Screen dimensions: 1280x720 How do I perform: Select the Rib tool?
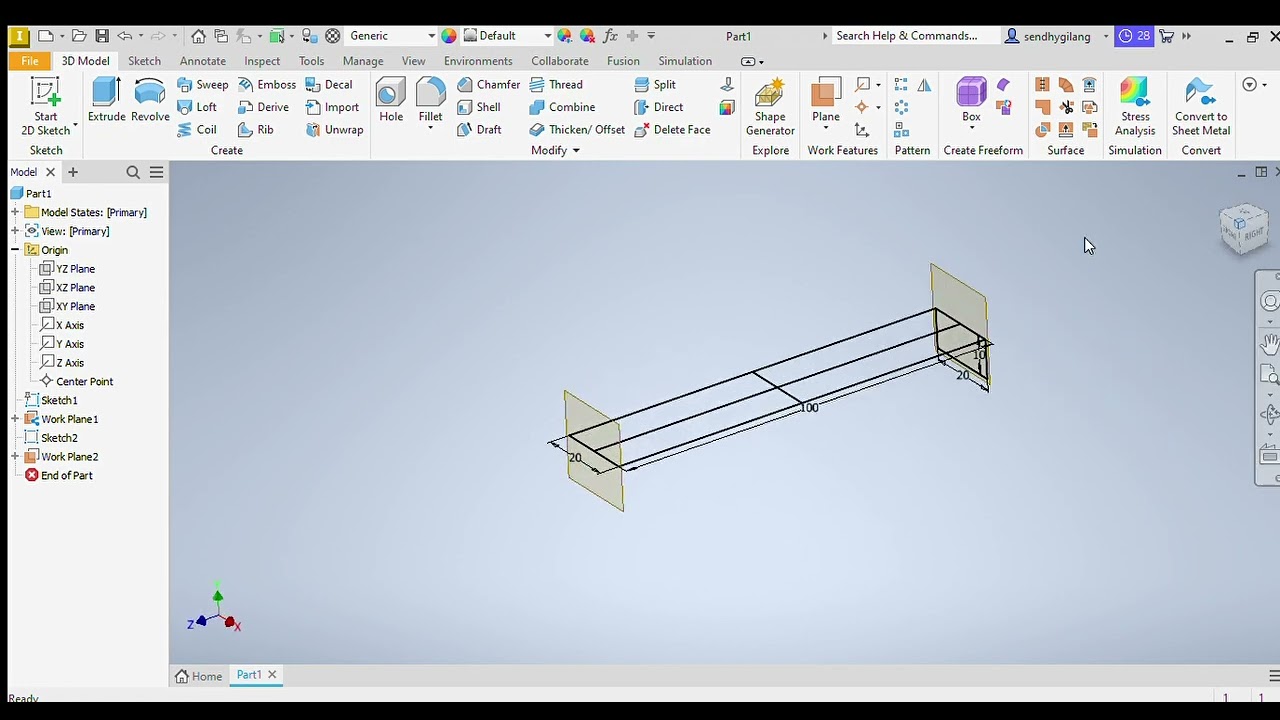256,130
